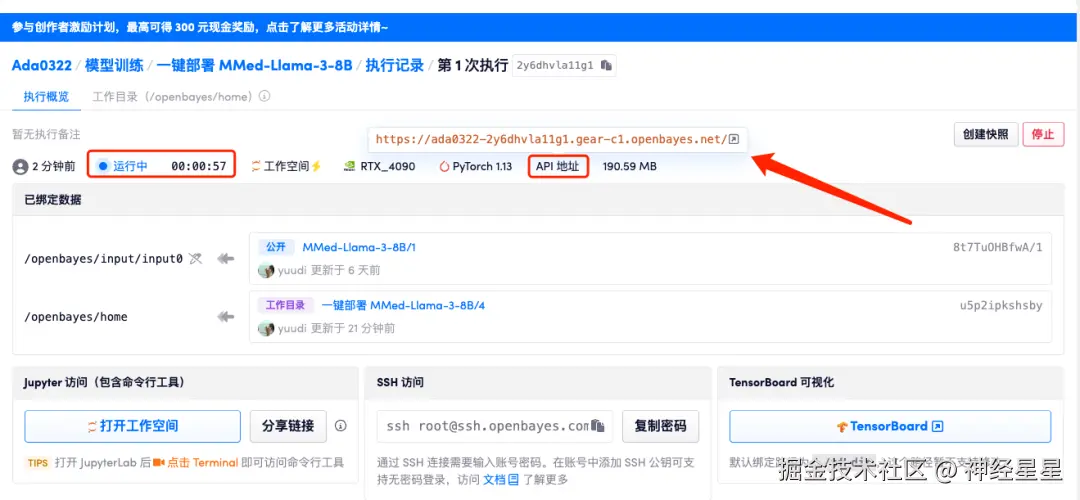Click 点击 Terminal link in tips
Screen dimensions: 1080x500
coord(203,462)
